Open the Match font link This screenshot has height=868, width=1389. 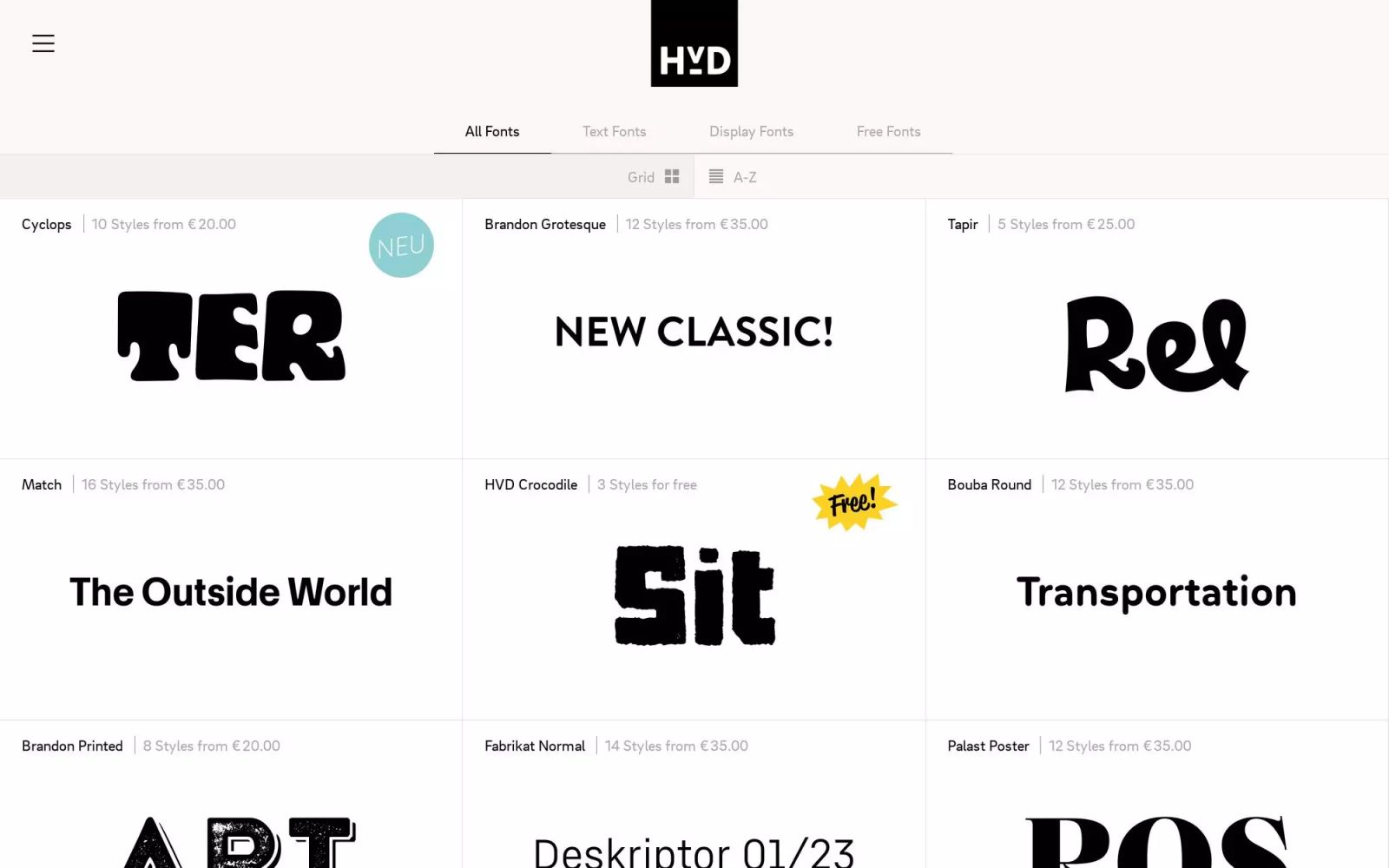coord(42,485)
